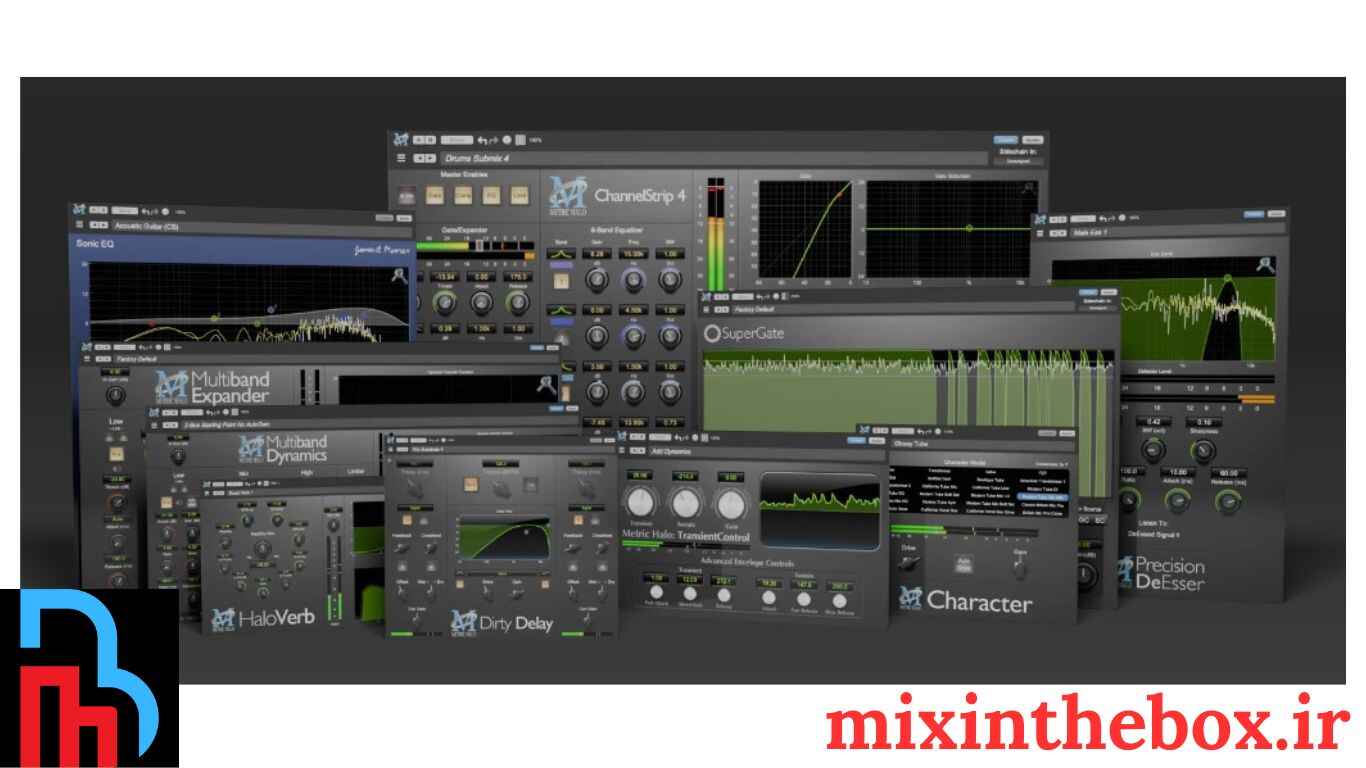Click the input level knob in Multiband Expander
1366x768 pixels.
pos(116,396)
